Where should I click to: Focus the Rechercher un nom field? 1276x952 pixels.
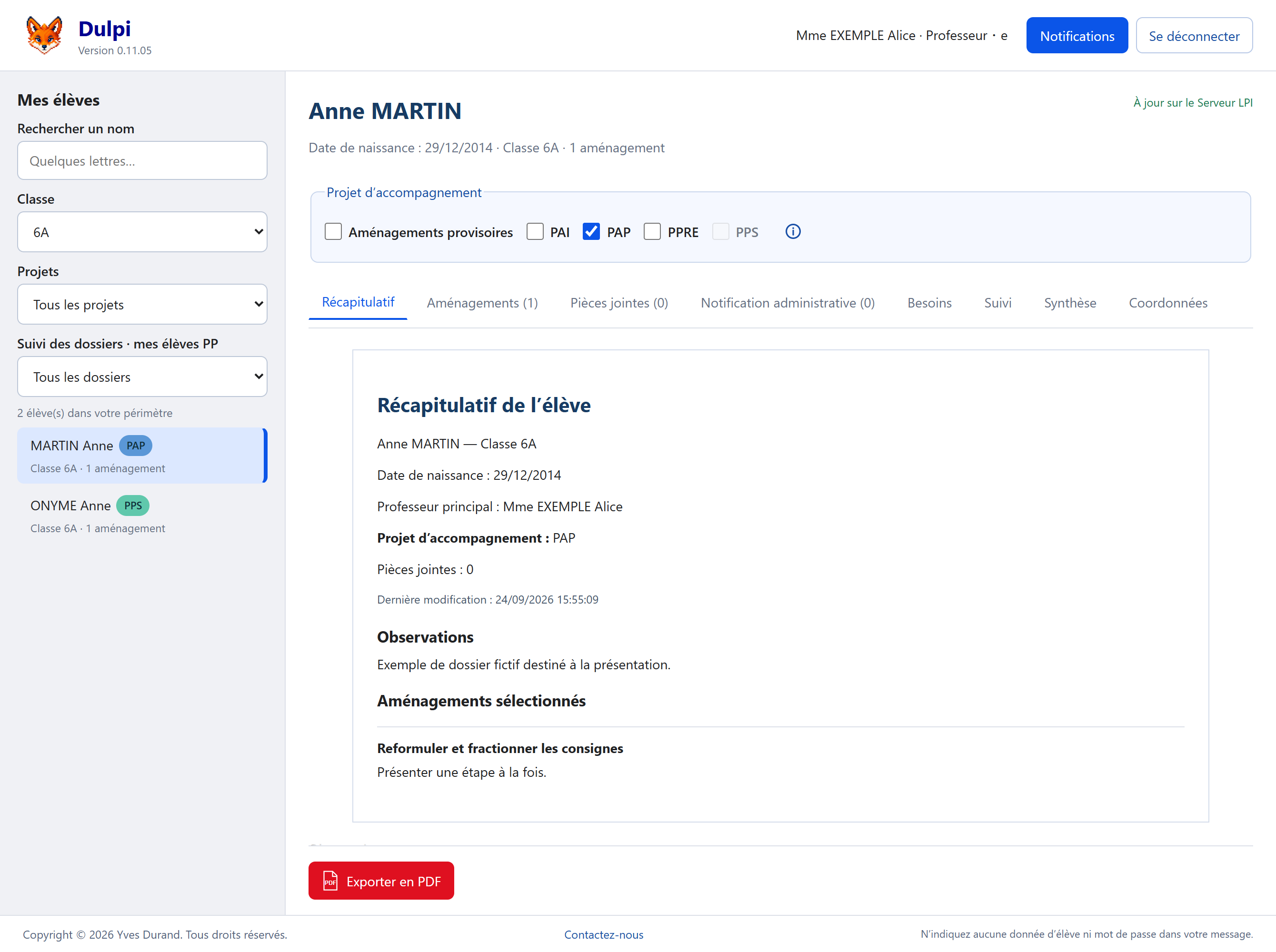pos(142,160)
